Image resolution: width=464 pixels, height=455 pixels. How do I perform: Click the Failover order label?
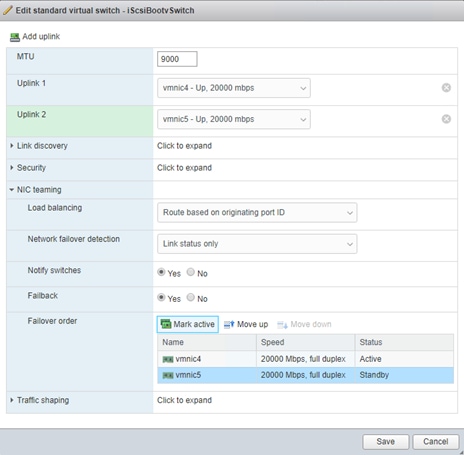(x=52, y=321)
